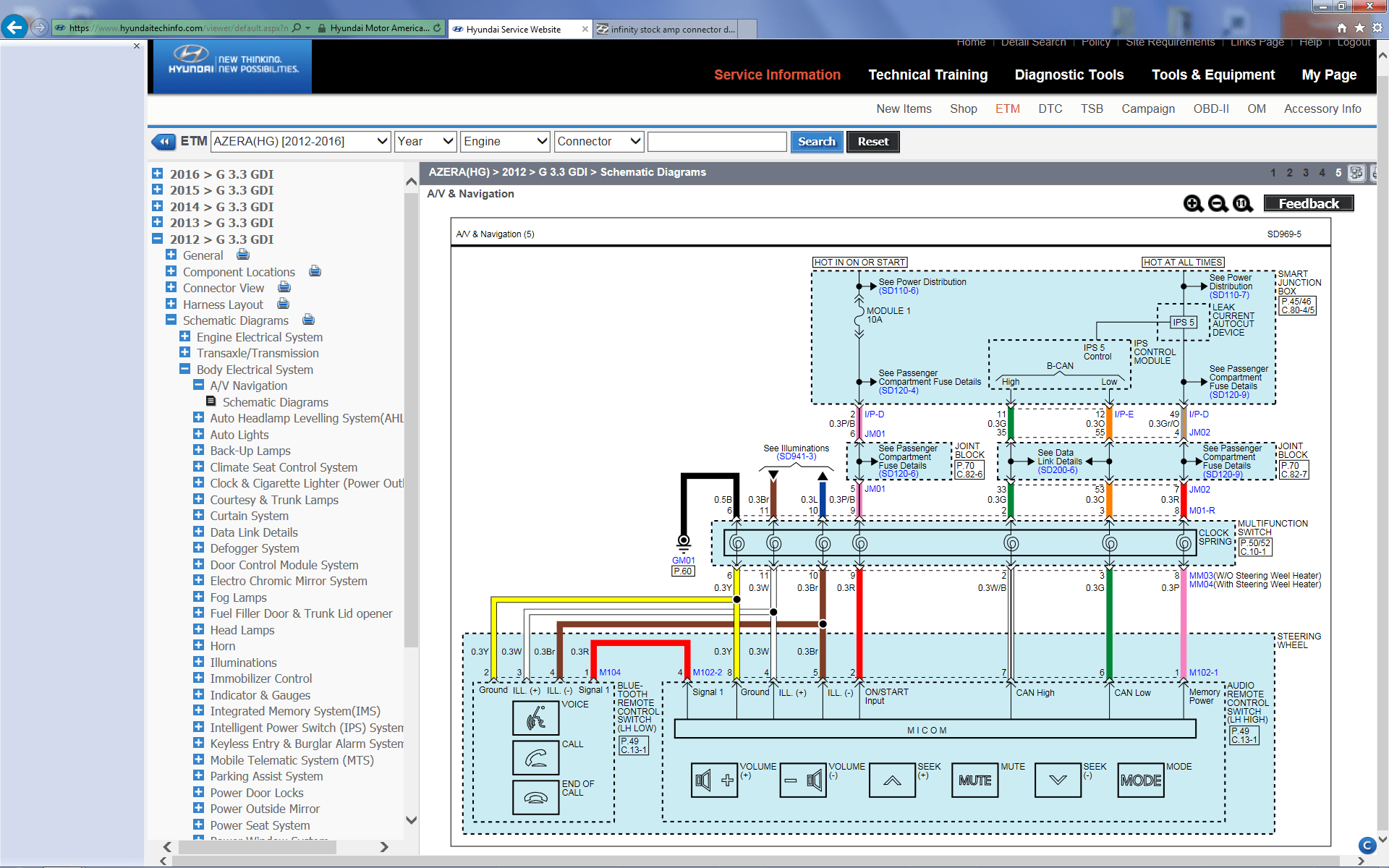
Task: Open the SD110-6 power distribution link
Action: (x=899, y=291)
